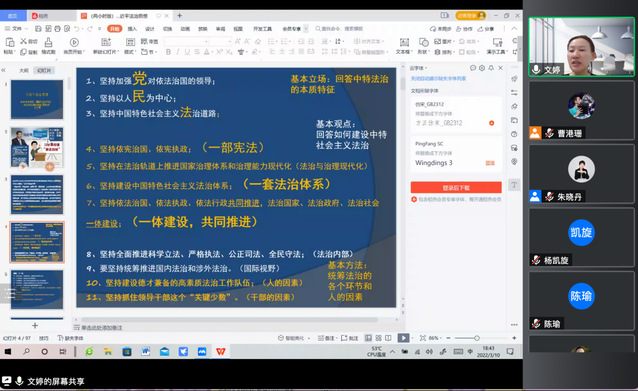Open the font name dropdown

[186, 42]
